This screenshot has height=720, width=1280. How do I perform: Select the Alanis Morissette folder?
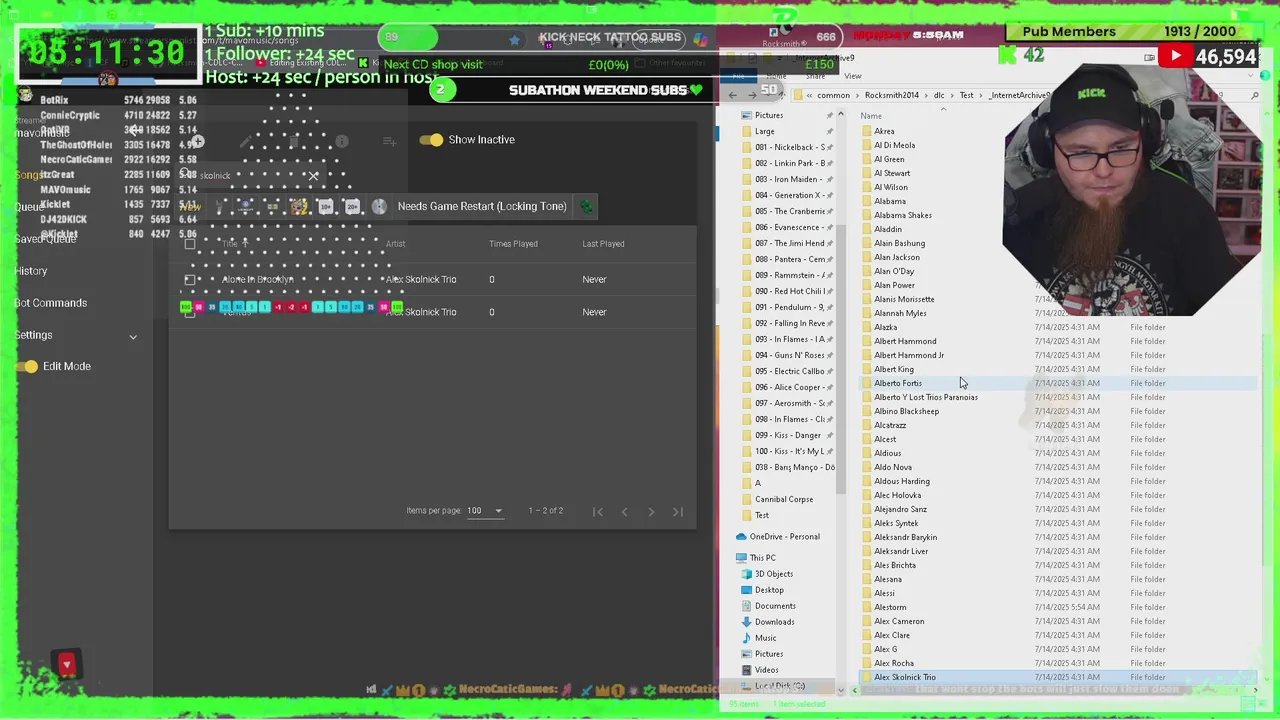tap(904, 299)
